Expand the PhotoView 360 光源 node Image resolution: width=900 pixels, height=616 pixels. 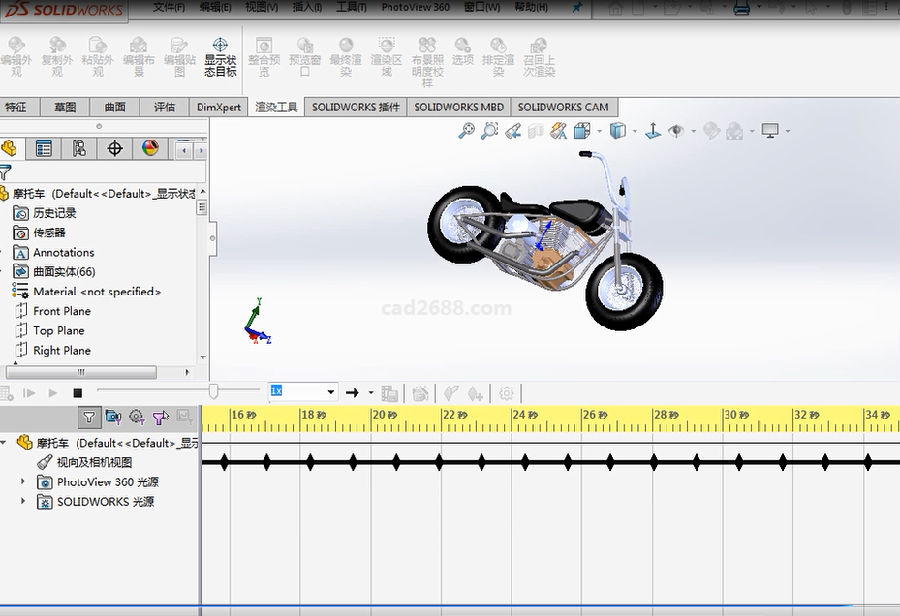pos(23,482)
